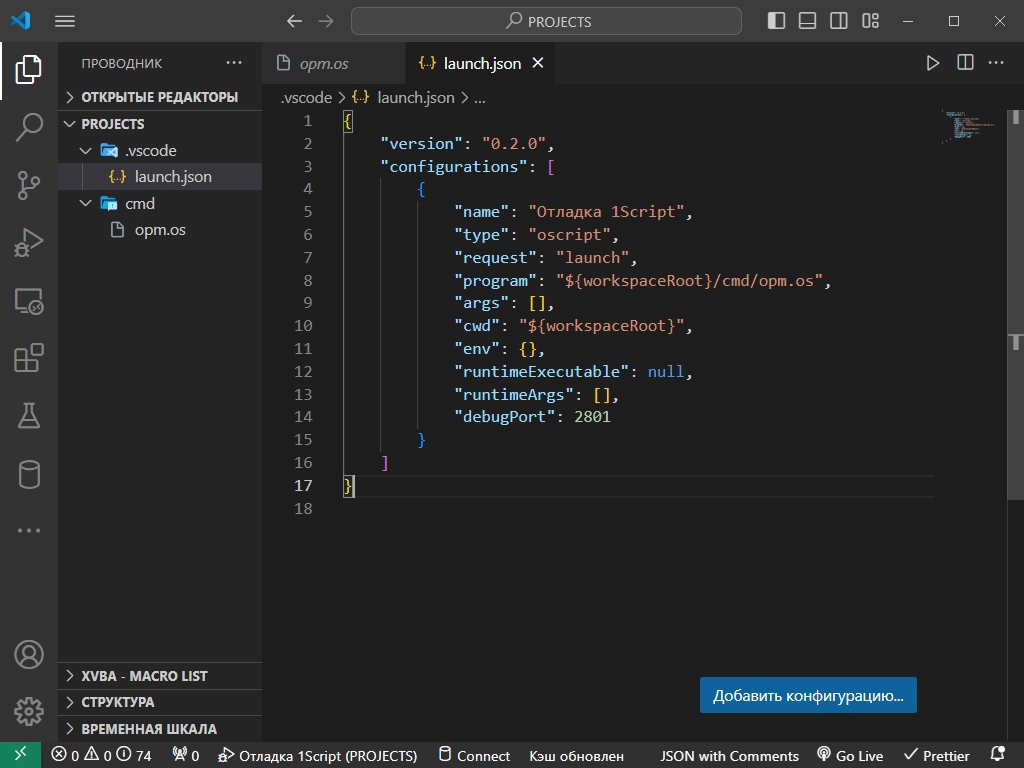Click the PROJECTS command center search box
Screen dimensions: 1024x768
coord(546,22)
